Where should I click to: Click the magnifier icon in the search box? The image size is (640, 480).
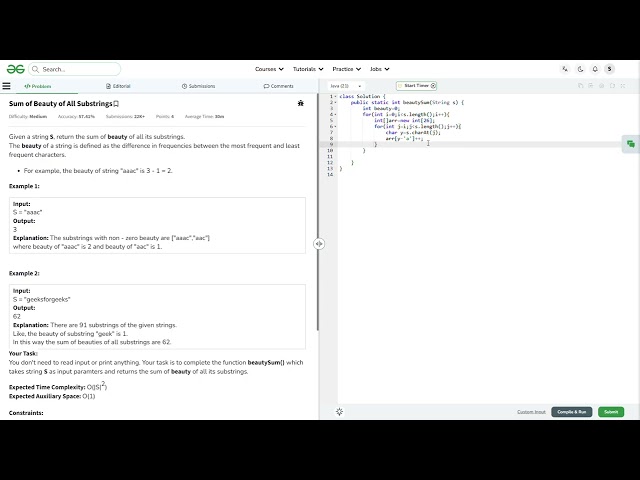tap(36, 69)
